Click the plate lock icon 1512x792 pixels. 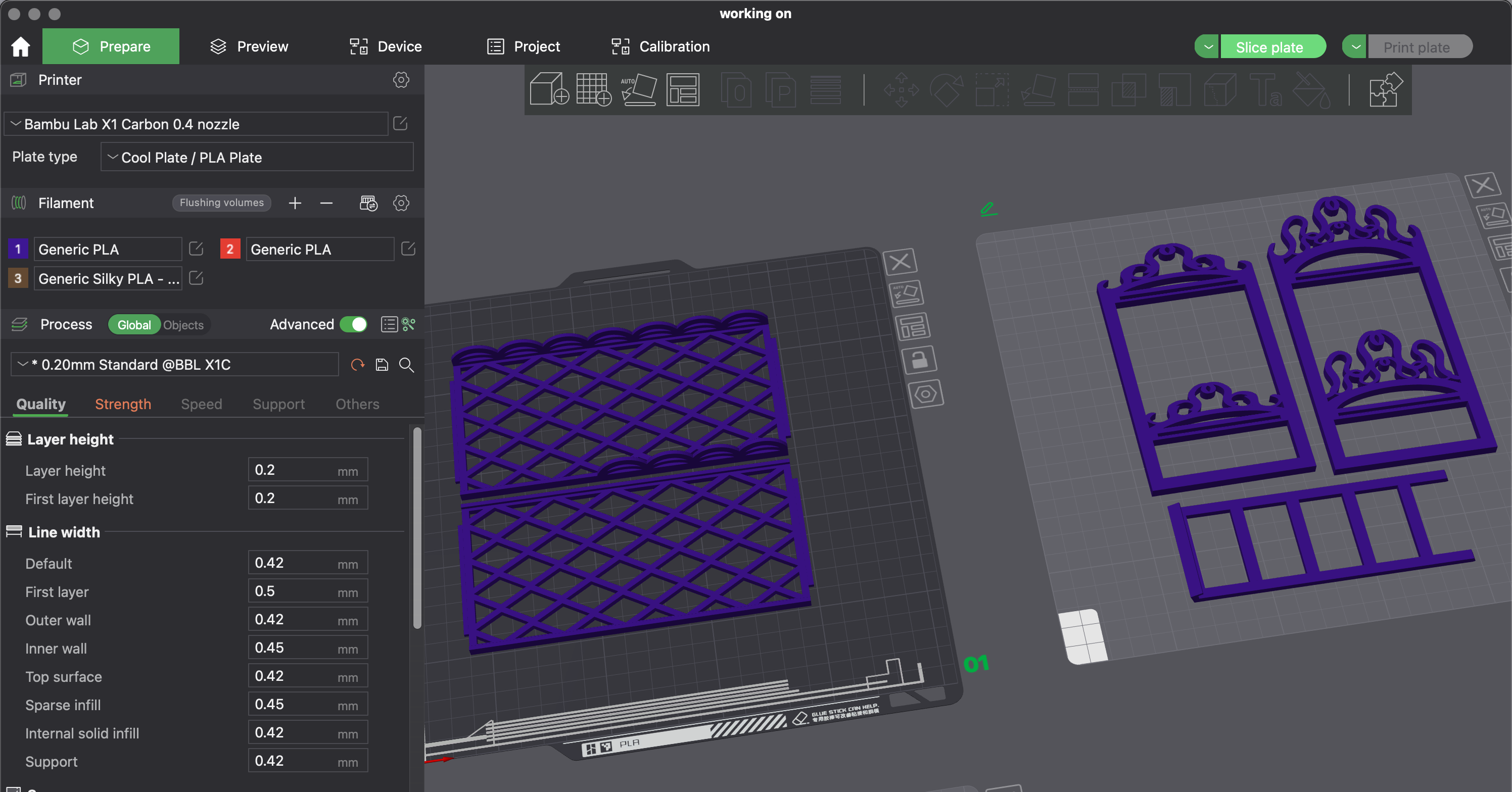tap(919, 360)
